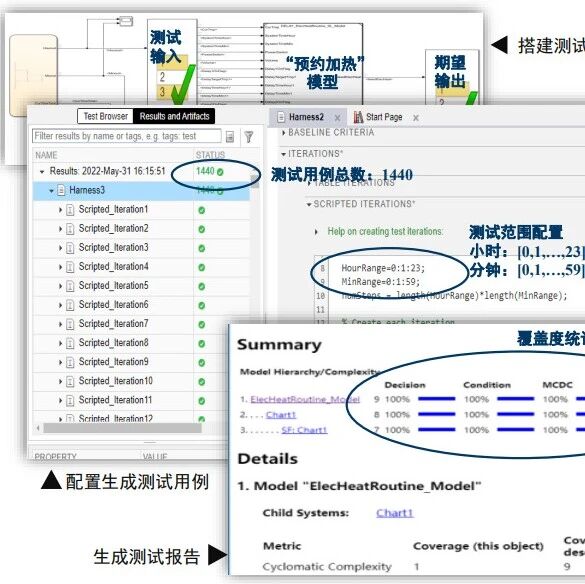585x584 pixels.
Task: Click the Start Page tab icon
Action: [358, 117]
